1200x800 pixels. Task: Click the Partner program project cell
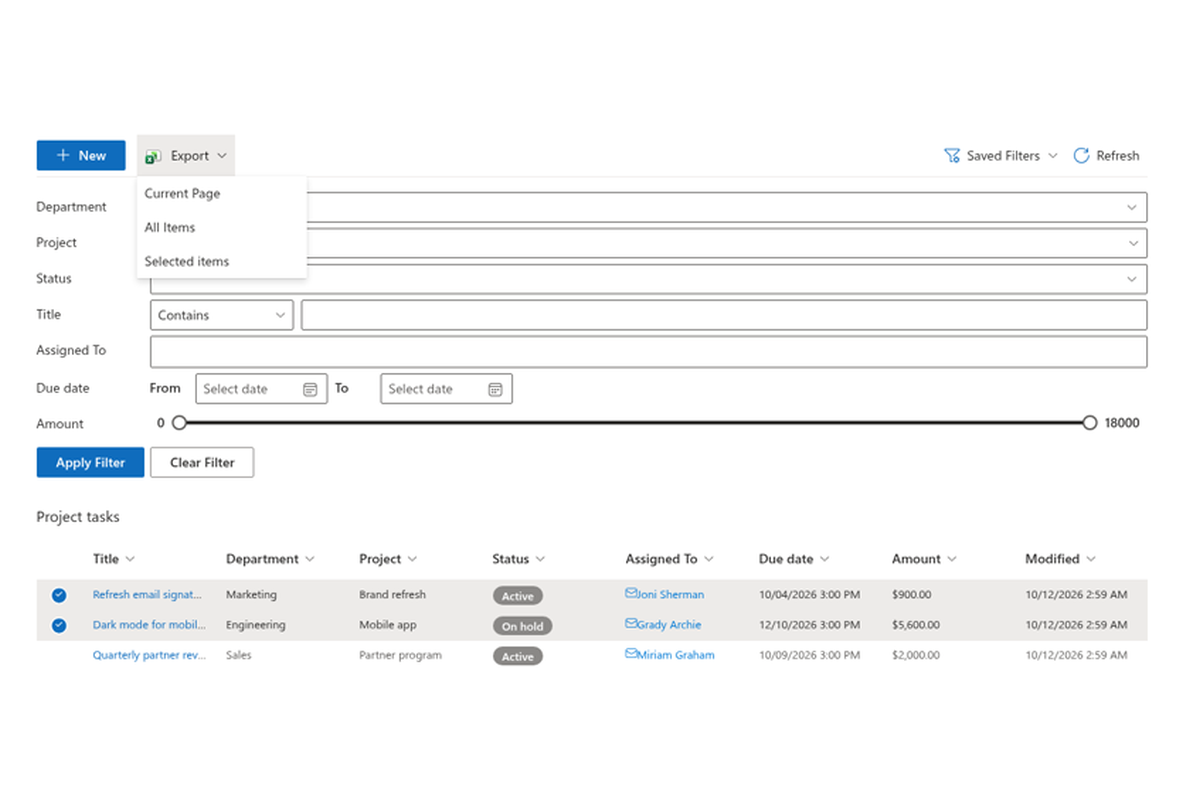pyautogui.click(x=400, y=656)
